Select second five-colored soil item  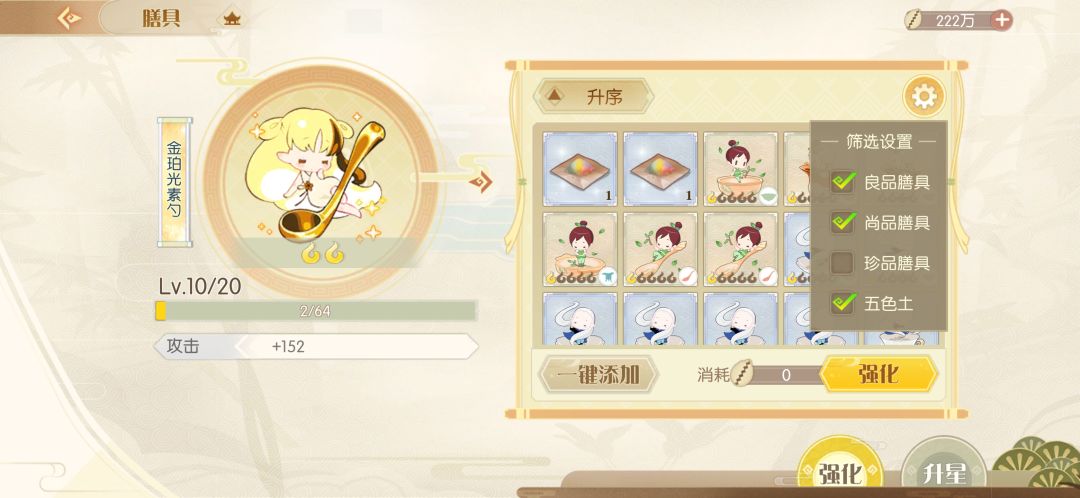click(x=660, y=169)
